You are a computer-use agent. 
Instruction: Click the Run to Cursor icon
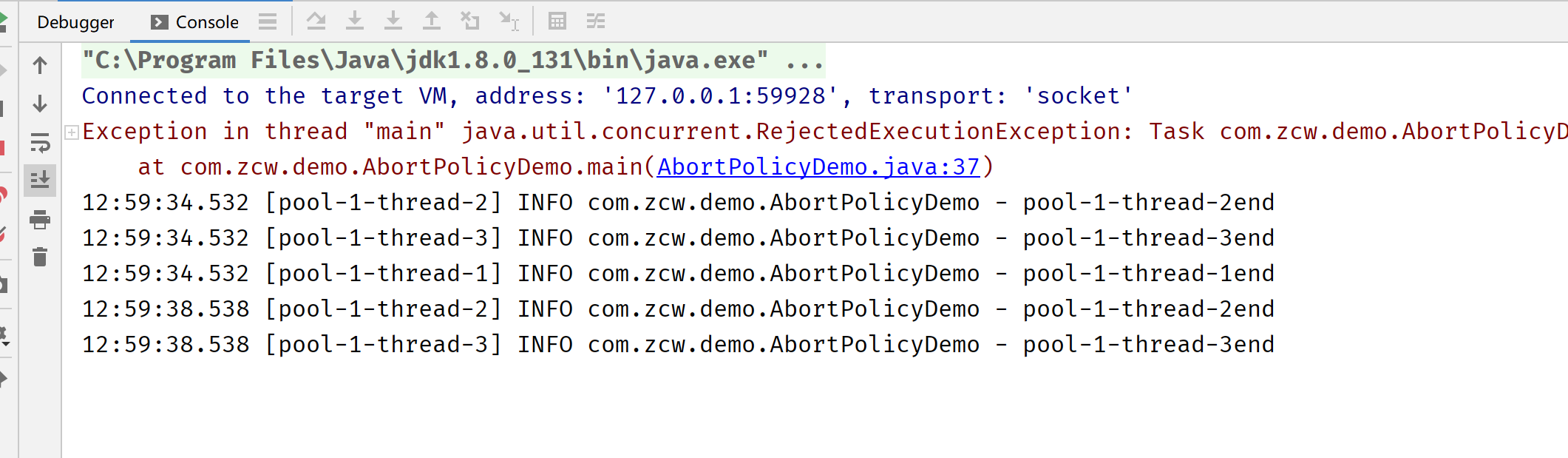coord(509,21)
